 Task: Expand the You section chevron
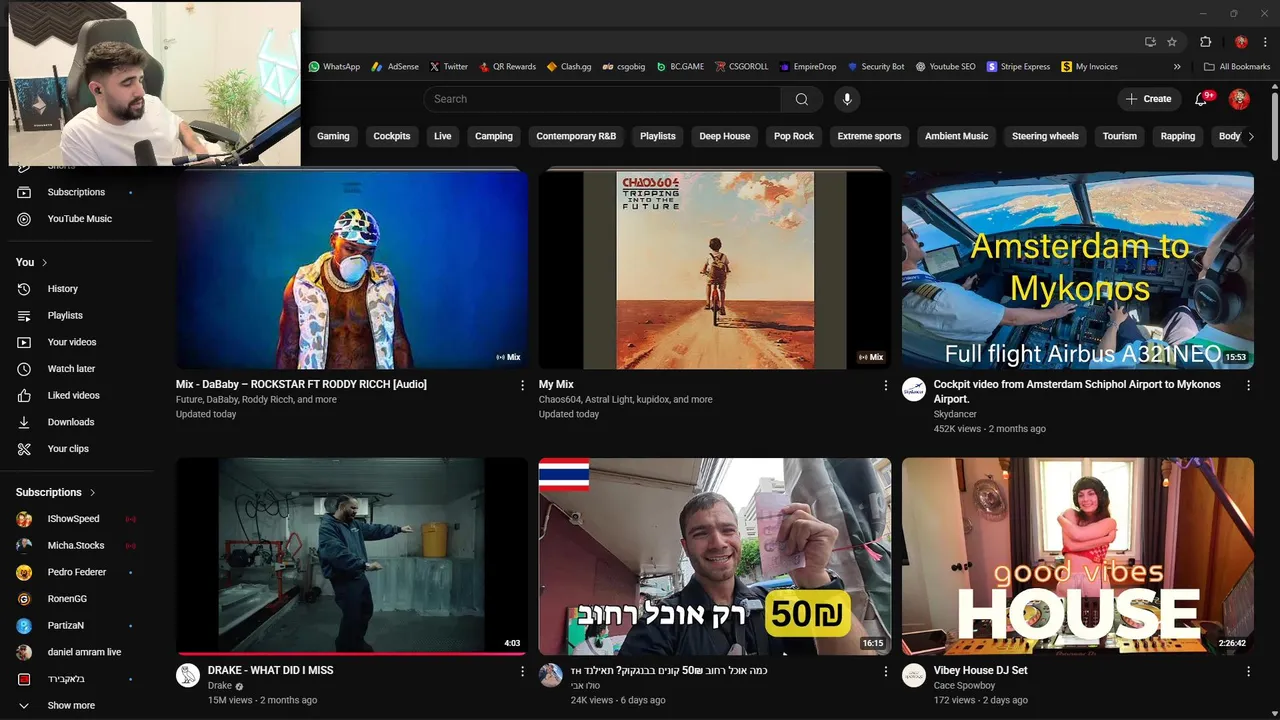(x=44, y=262)
